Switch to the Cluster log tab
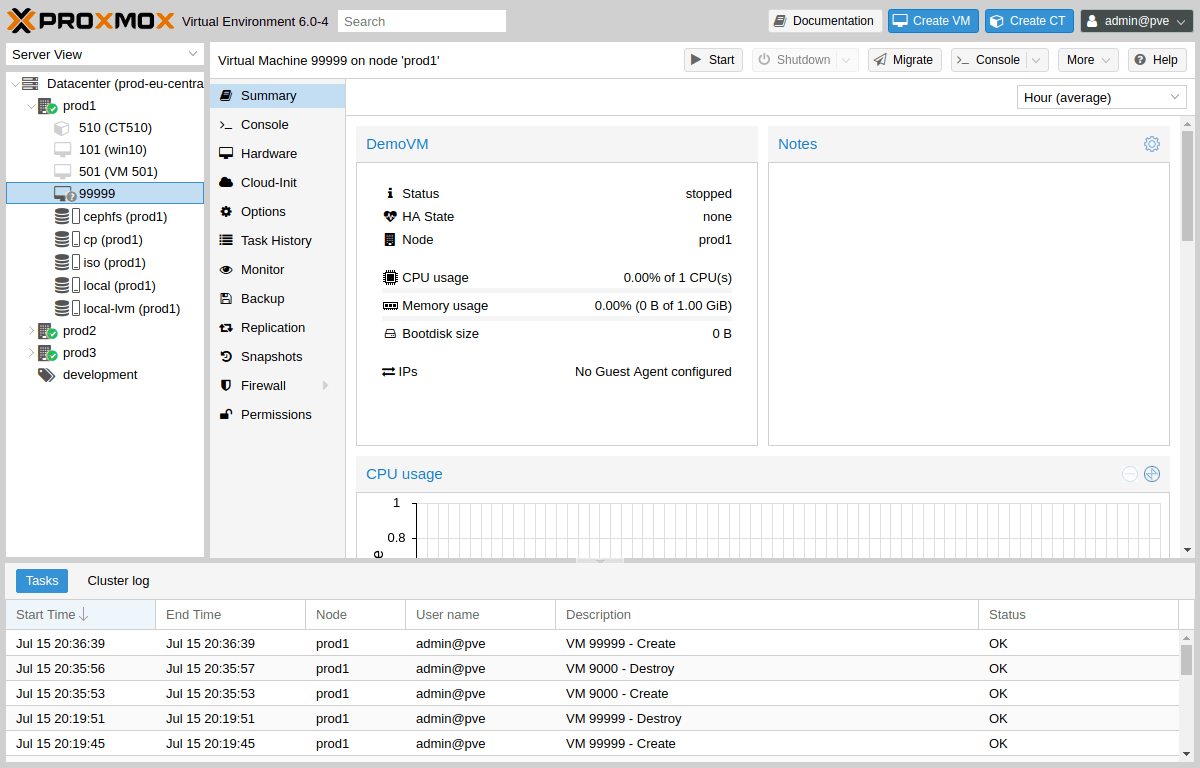Screen dimensions: 1200x768 tap(118, 580)
